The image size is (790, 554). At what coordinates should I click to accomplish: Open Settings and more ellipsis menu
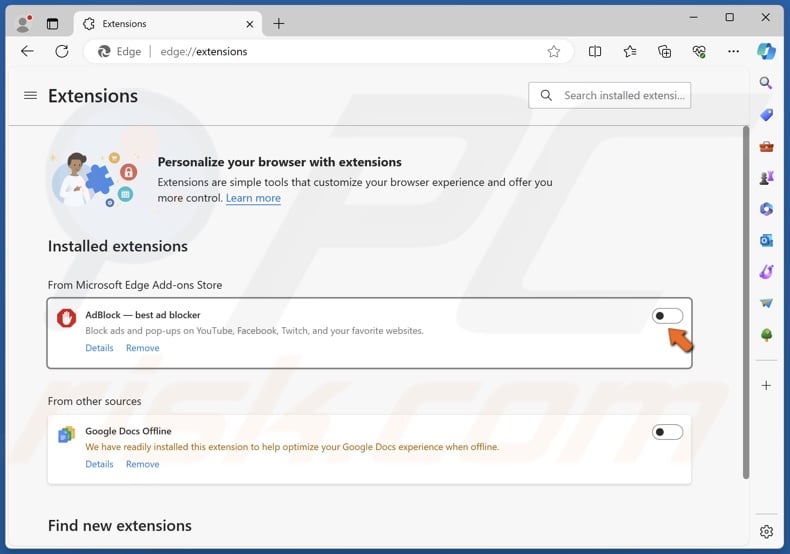point(734,51)
